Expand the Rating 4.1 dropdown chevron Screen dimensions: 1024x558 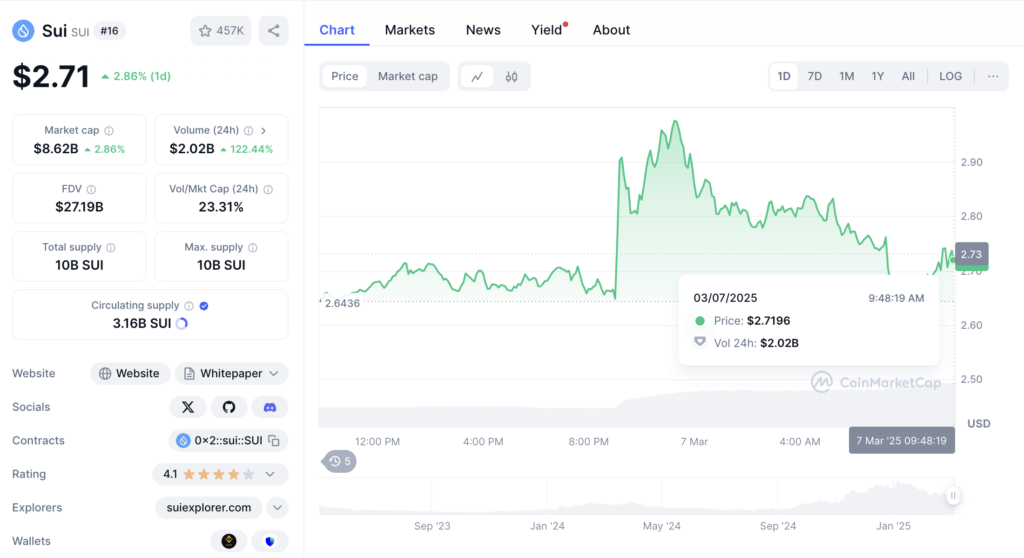pos(270,474)
